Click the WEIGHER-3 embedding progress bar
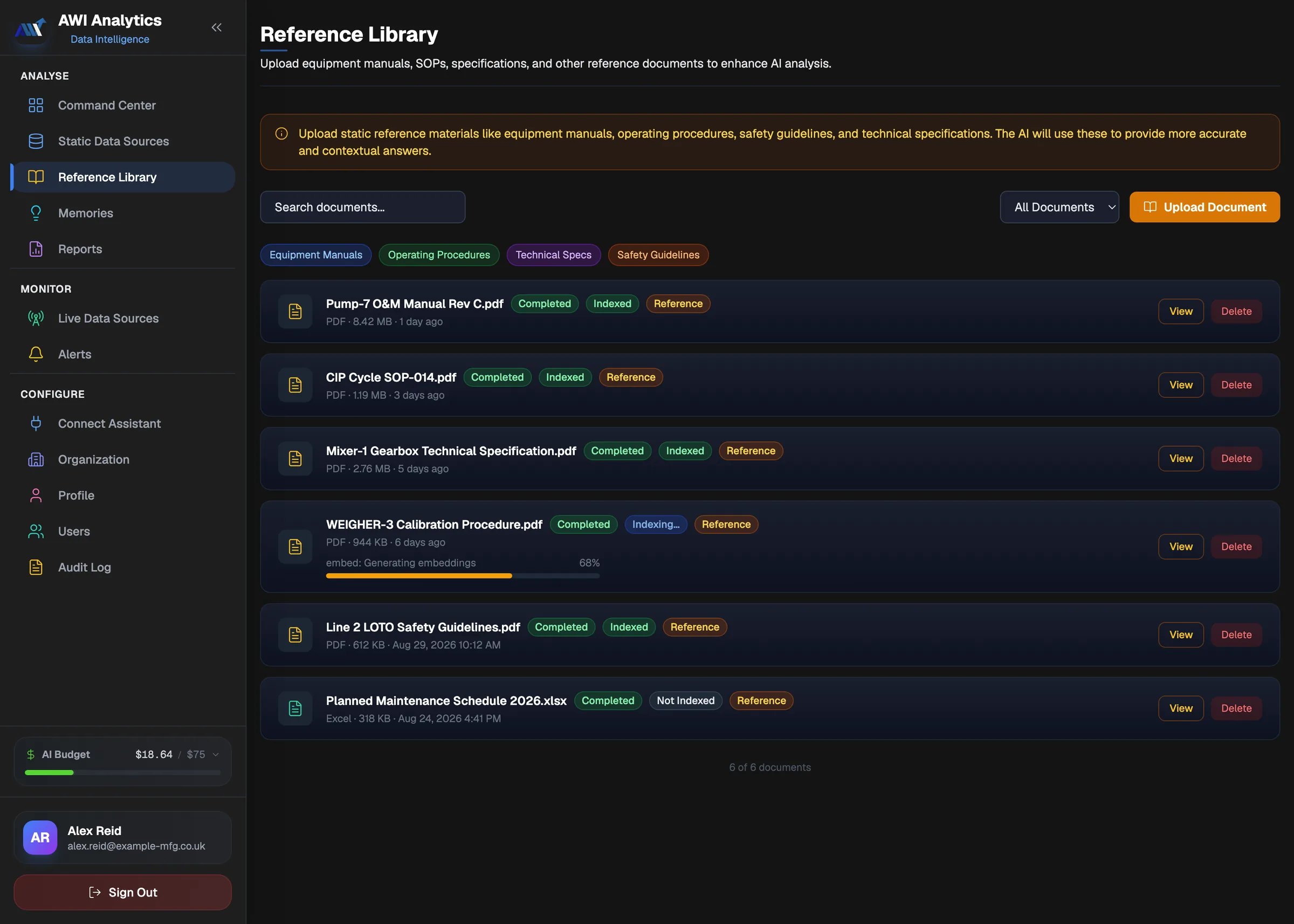This screenshot has height=924, width=1294. (463, 576)
